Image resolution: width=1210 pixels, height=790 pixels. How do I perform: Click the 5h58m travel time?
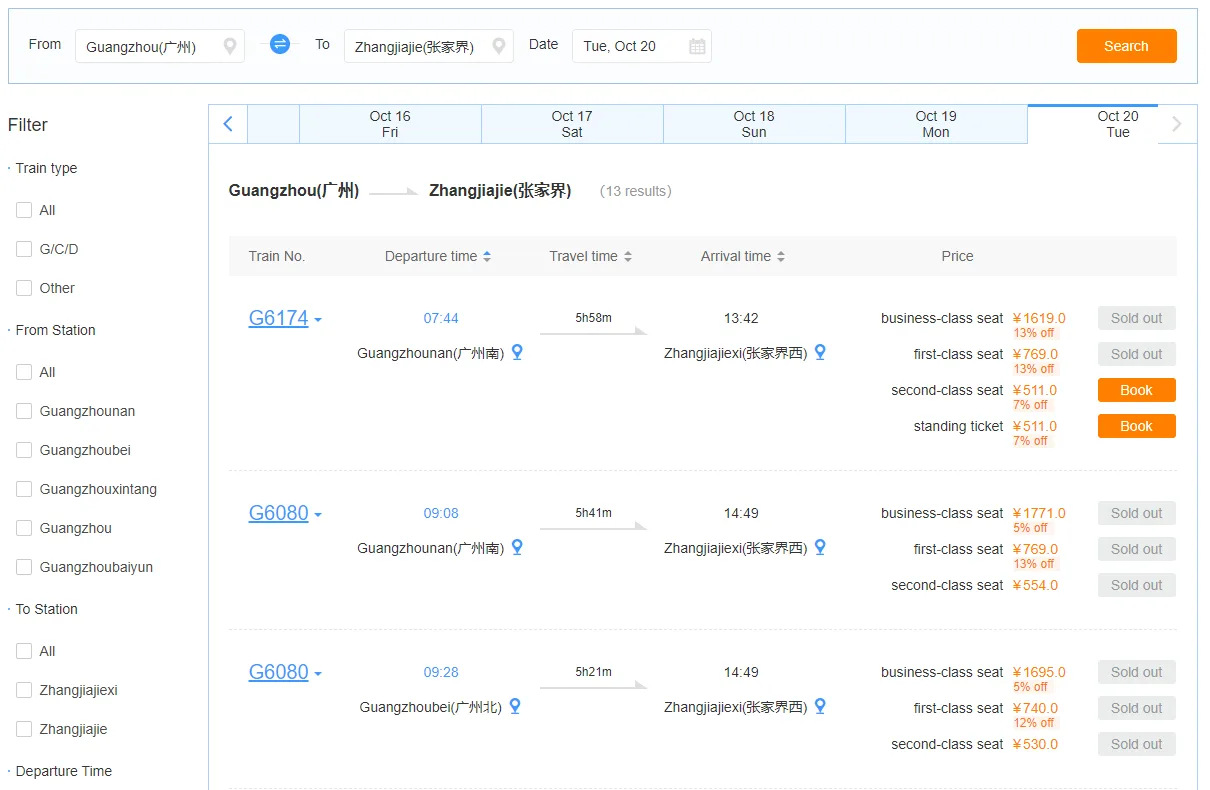point(593,318)
